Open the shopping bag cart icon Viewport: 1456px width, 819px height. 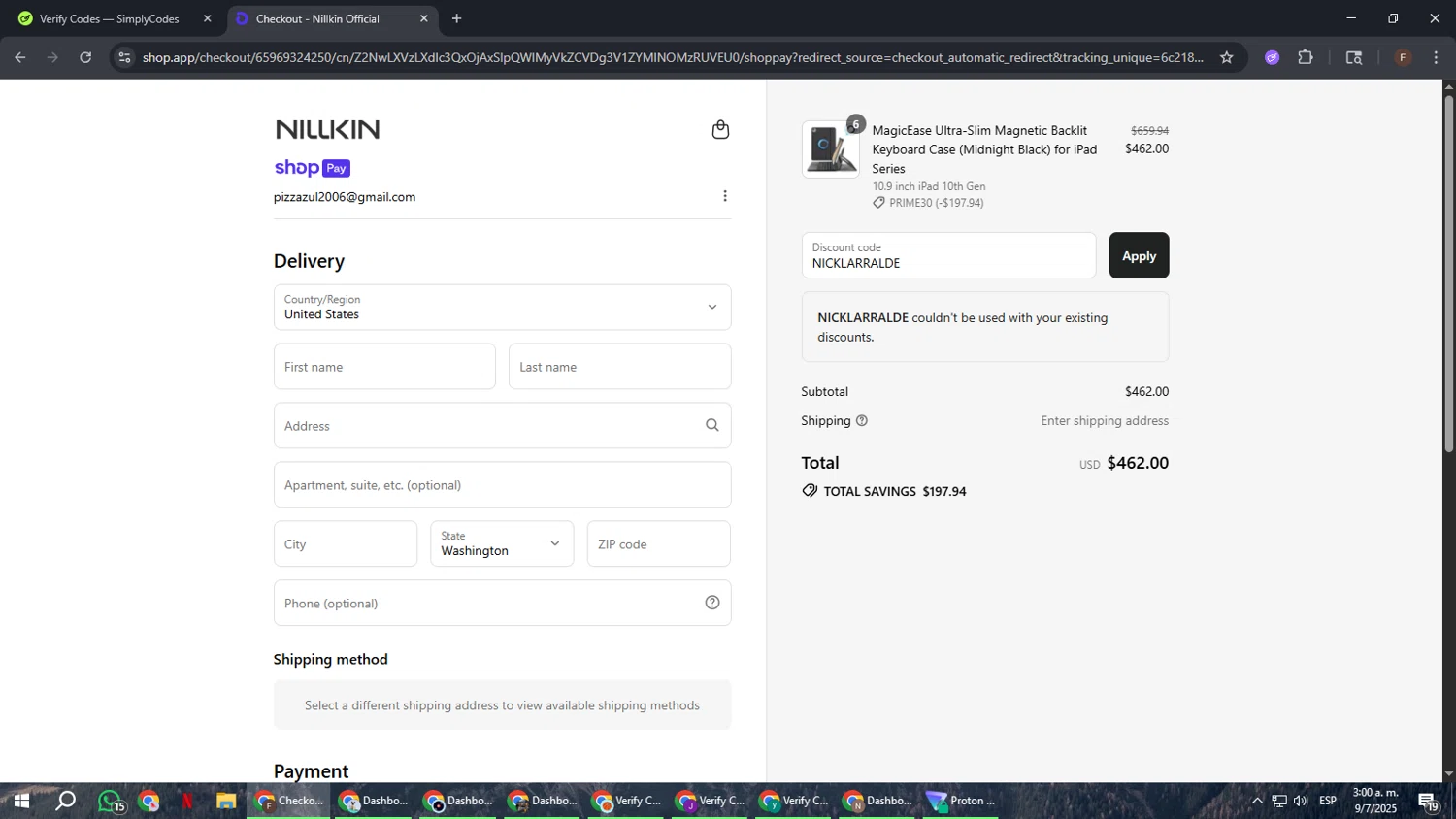pyautogui.click(x=720, y=130)
